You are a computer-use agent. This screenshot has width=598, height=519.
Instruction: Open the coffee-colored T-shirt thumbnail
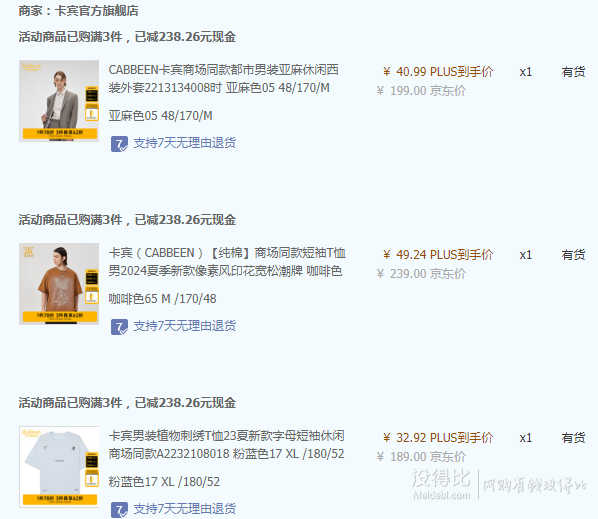tap(59, 284)
